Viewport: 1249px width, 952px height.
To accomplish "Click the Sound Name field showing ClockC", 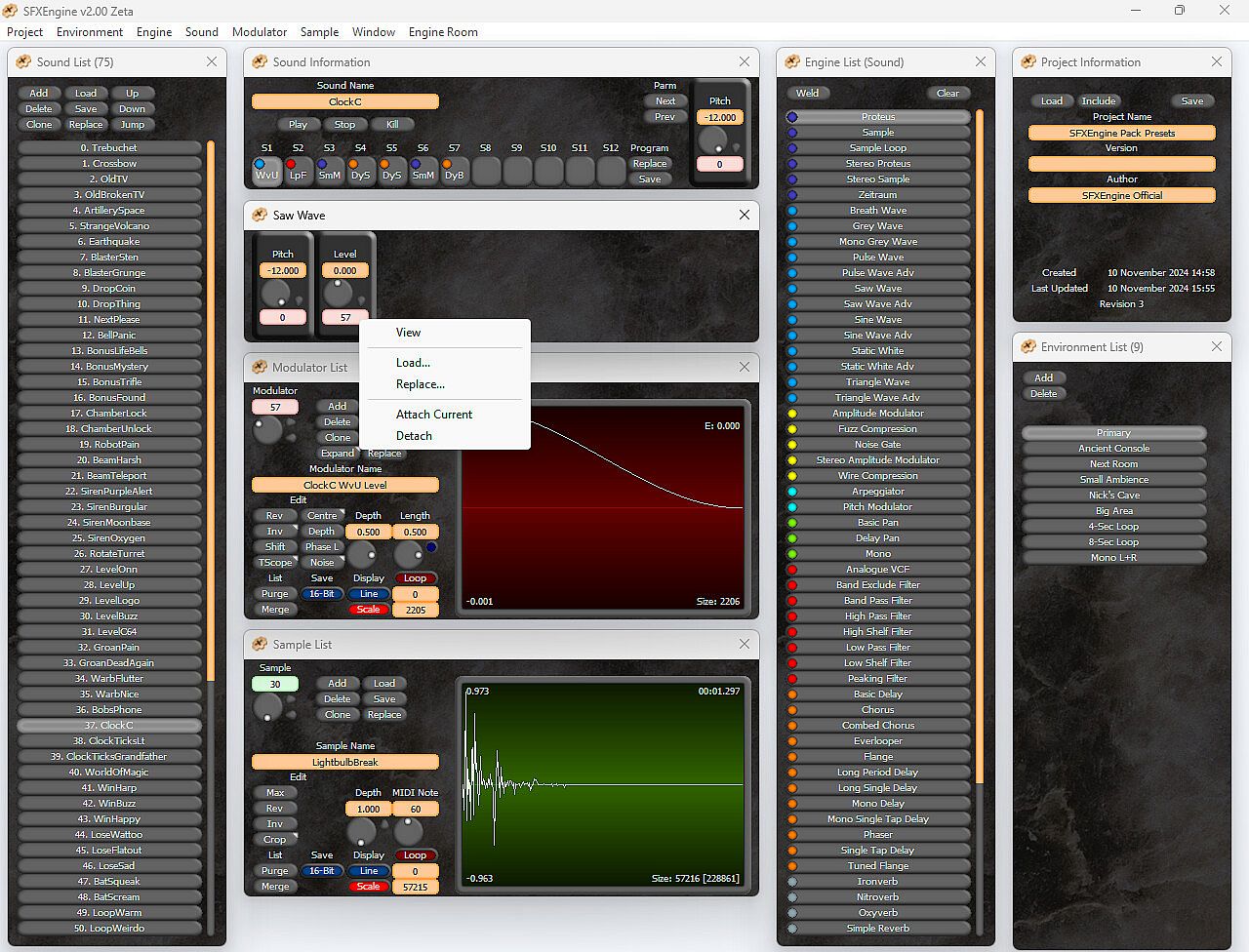I will pos(344,101).
